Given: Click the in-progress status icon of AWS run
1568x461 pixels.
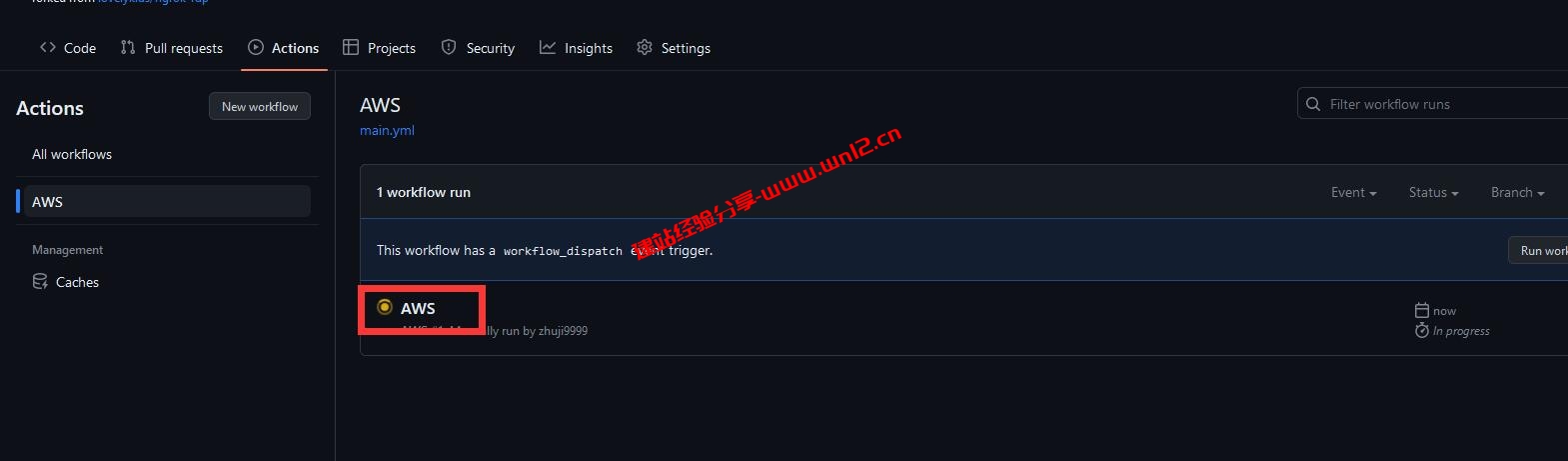Looking at the screenshot, I should pos(385,307).
